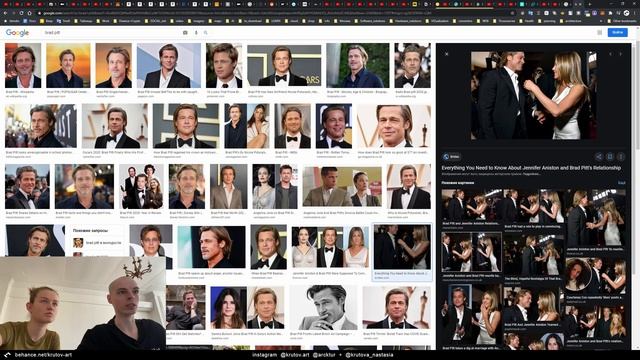This screenshot has width=640, height=360.
Task: Click the Google logo
Action: [17, 33]
